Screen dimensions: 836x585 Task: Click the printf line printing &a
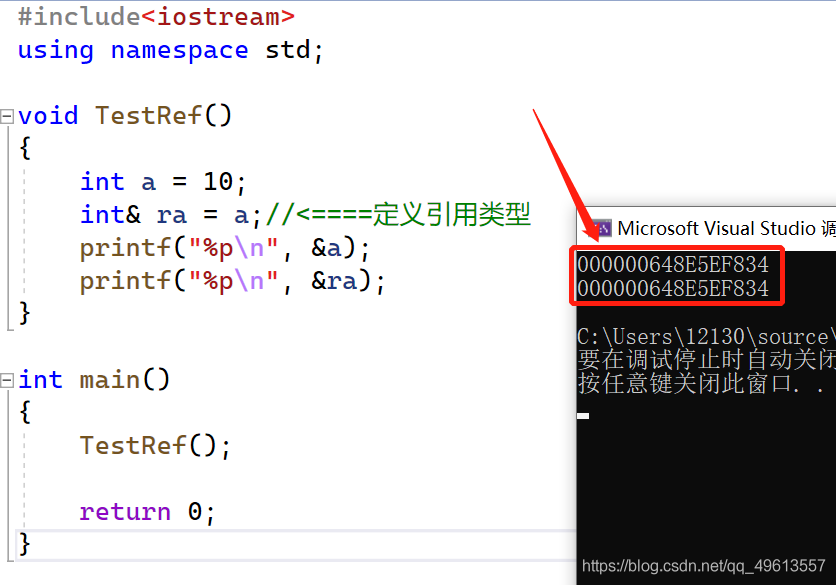tap(224, 248)
